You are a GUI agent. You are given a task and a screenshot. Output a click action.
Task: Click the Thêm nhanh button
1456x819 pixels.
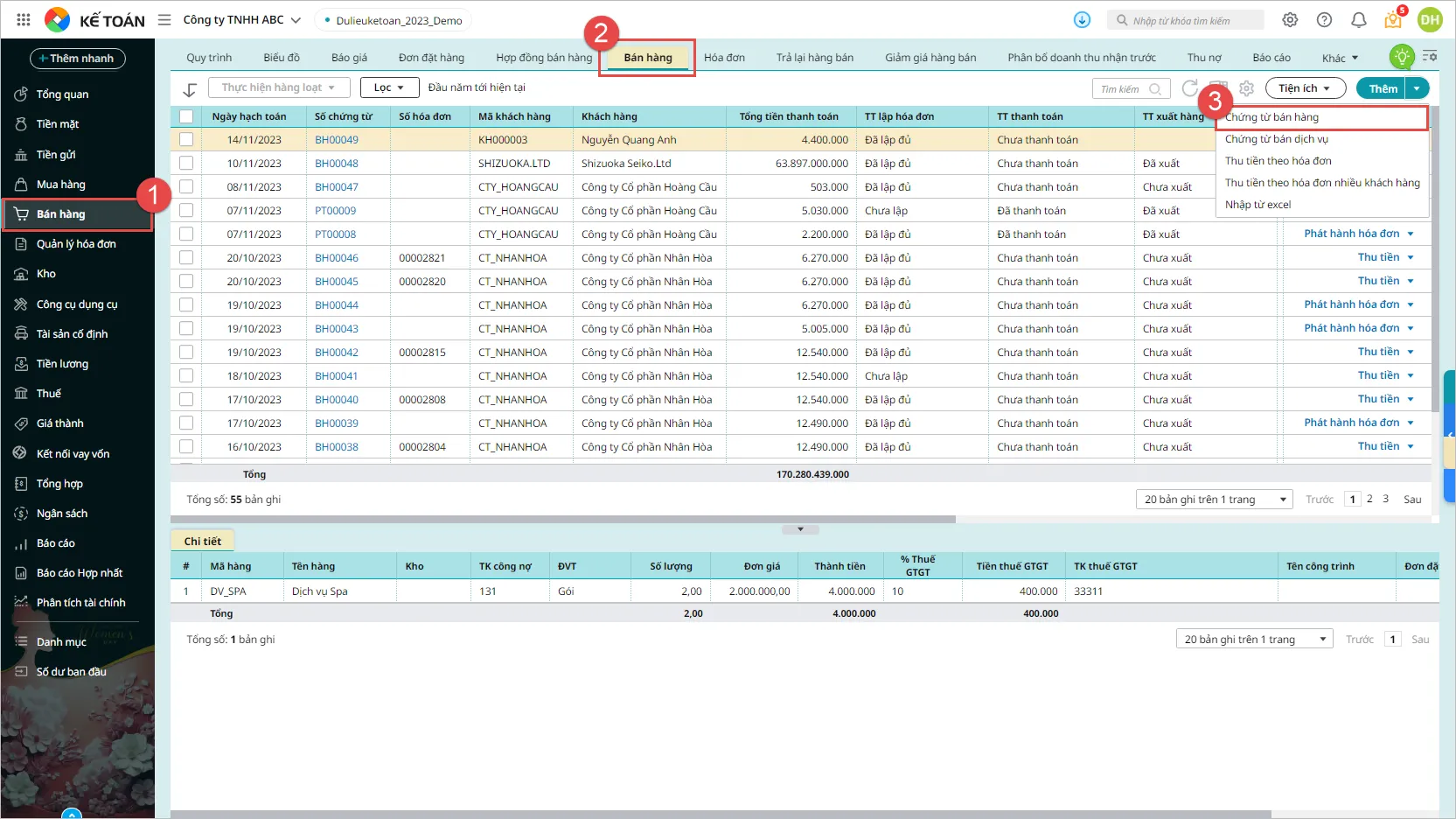point(77,59)
